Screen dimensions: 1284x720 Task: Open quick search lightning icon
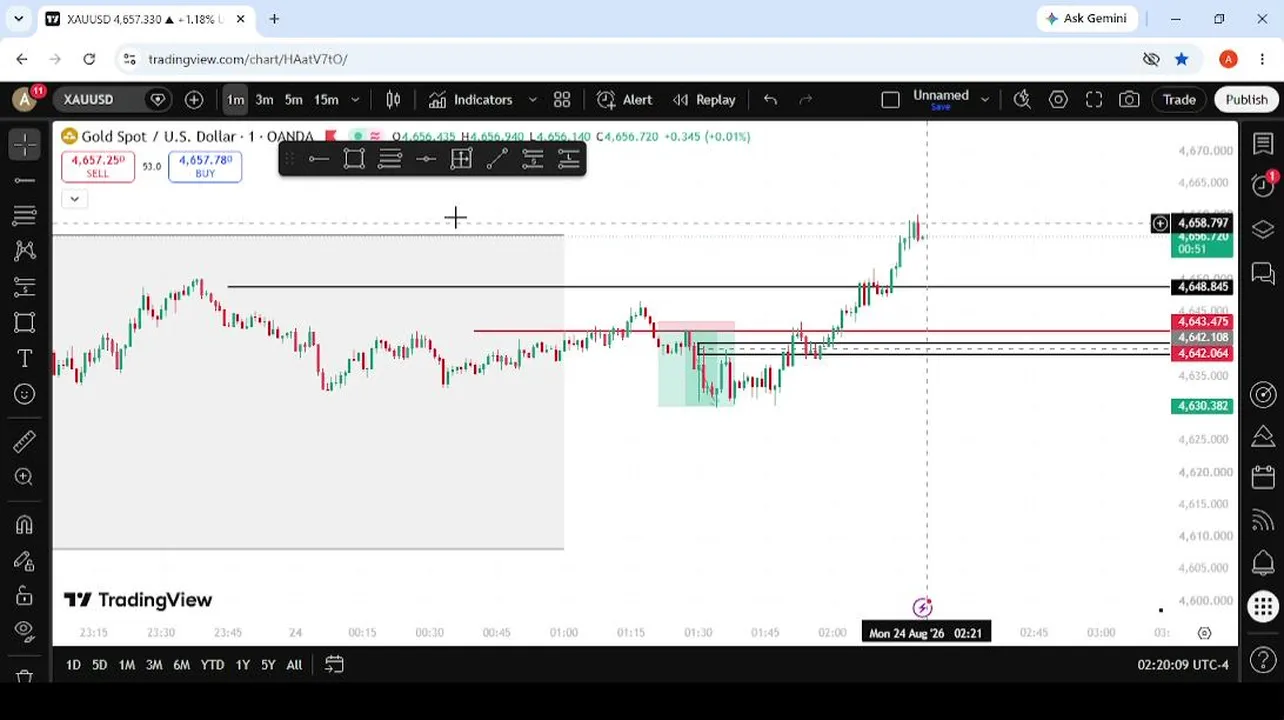click(1022, 99)
